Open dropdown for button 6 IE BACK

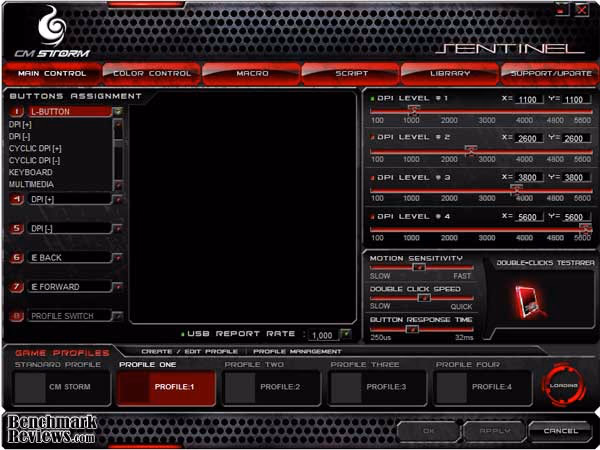[118, 258]
